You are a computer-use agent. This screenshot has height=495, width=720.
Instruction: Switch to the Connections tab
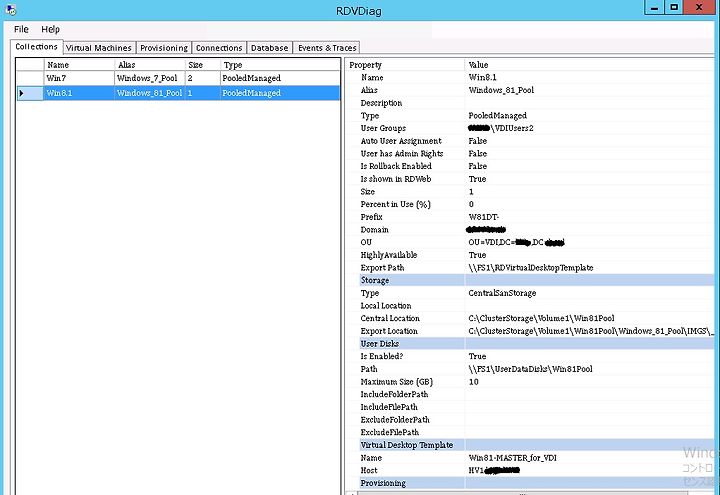tap(219, 48)
